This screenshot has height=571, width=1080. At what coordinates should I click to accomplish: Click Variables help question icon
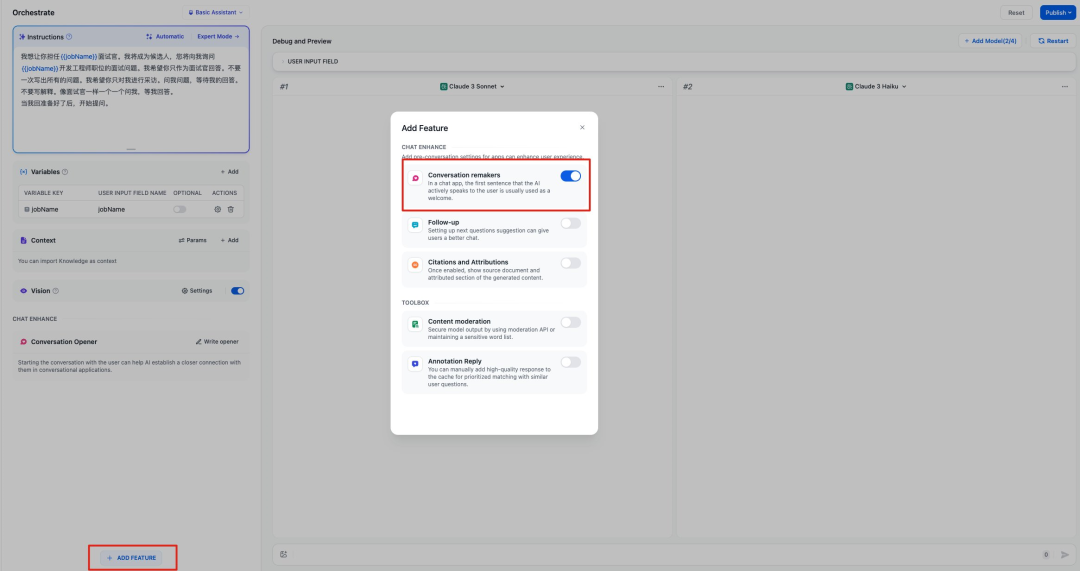point(65,172)
